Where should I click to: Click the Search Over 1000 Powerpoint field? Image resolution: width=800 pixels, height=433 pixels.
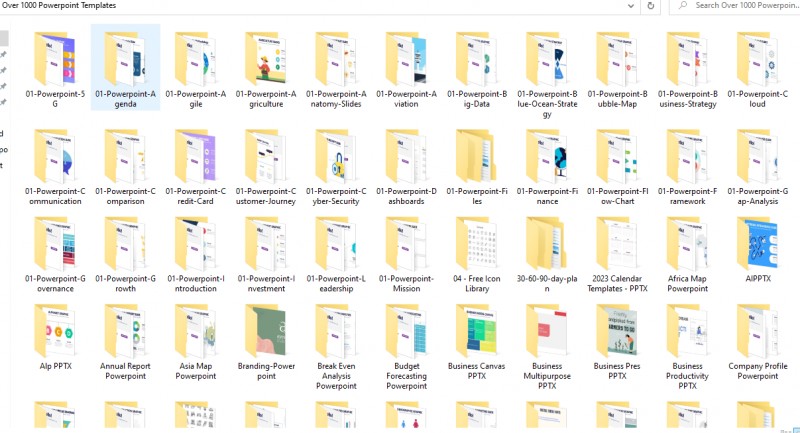735,6
